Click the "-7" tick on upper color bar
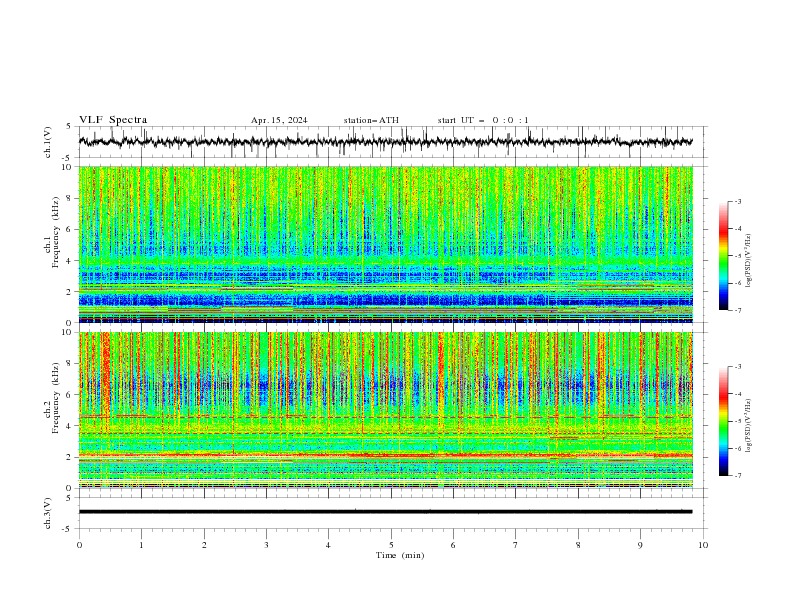 (x=738, y=311)
